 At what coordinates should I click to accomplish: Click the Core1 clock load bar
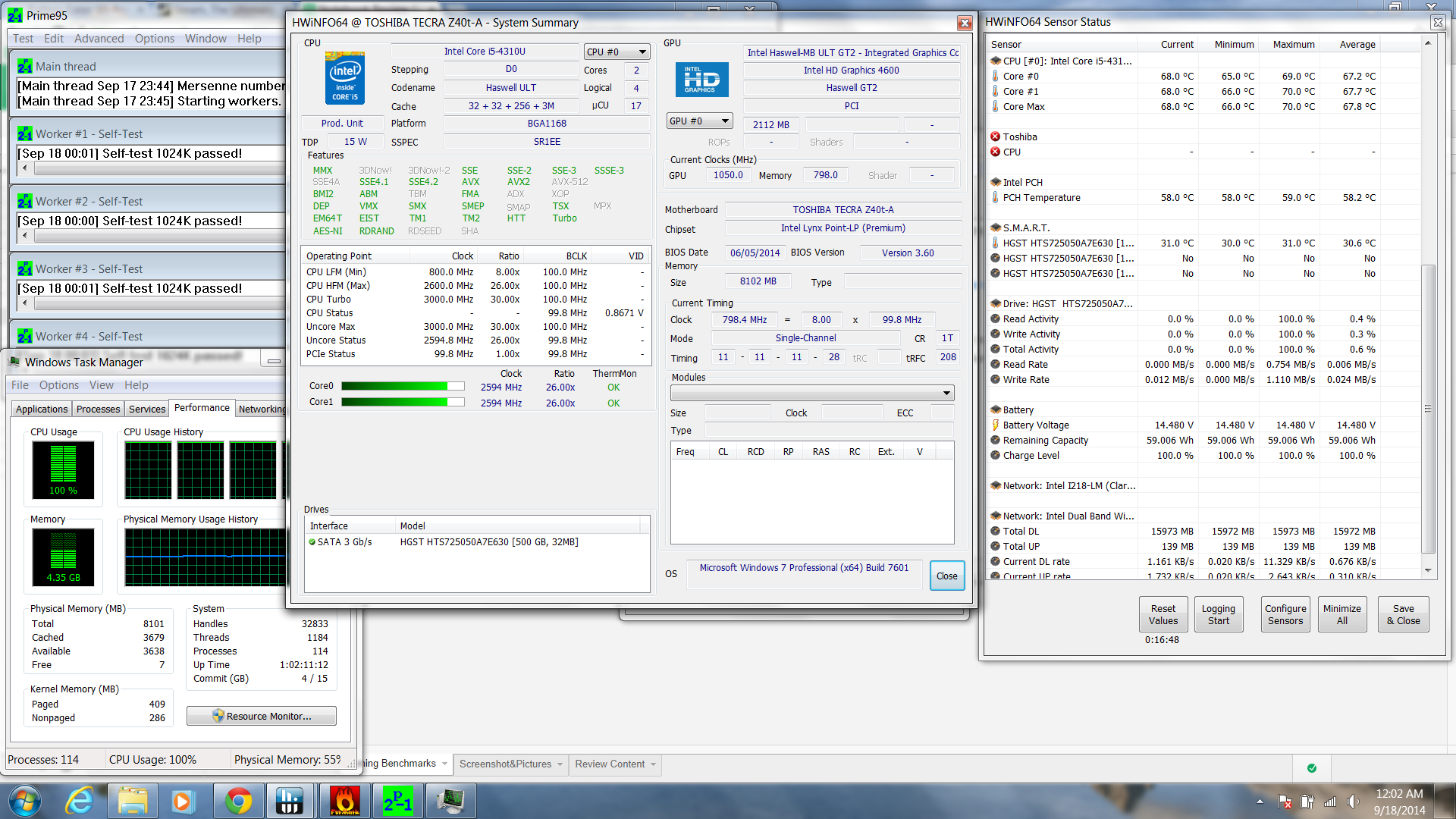click(x=403, y=402)
